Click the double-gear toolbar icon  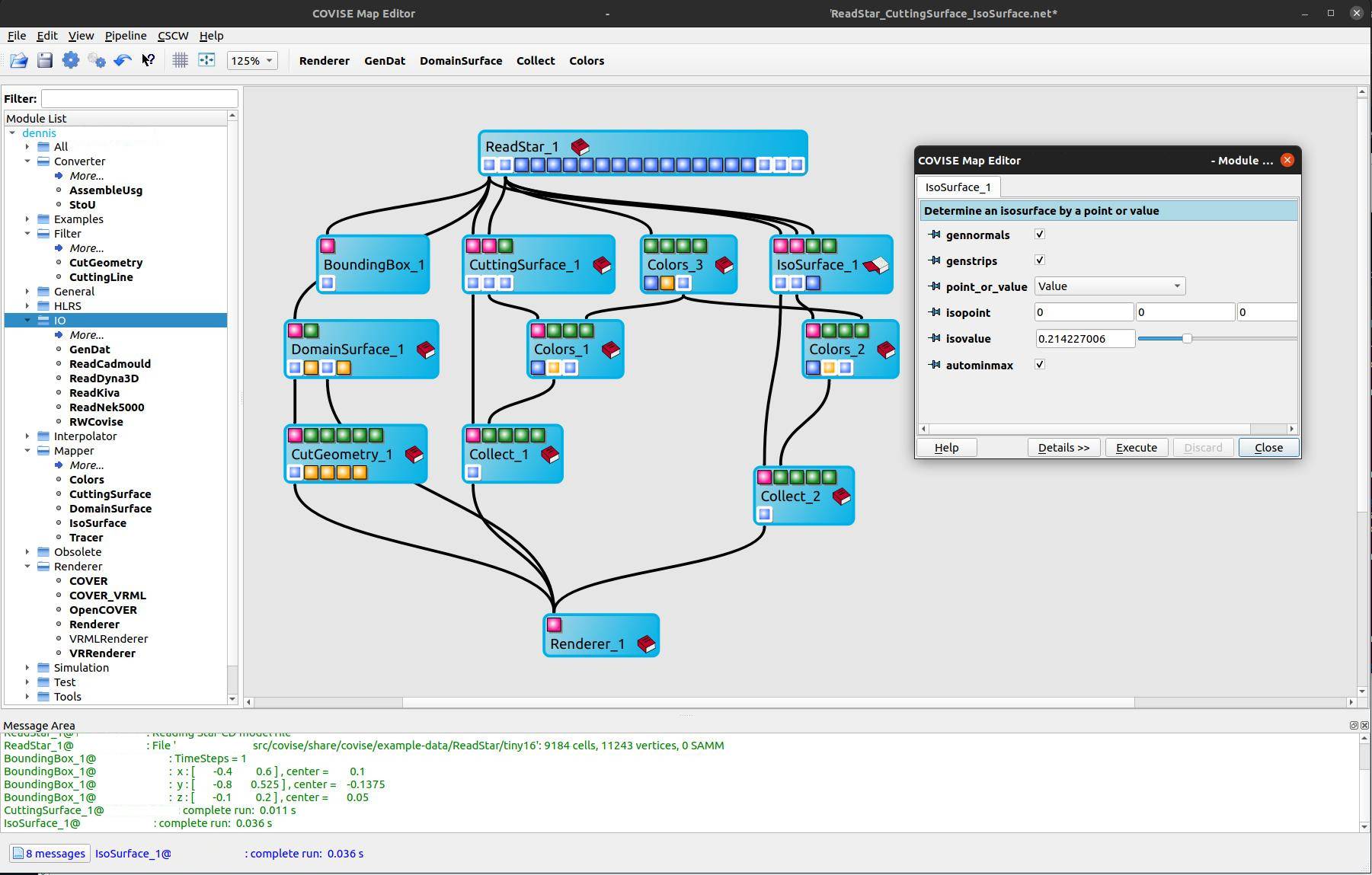coord(97,60)
